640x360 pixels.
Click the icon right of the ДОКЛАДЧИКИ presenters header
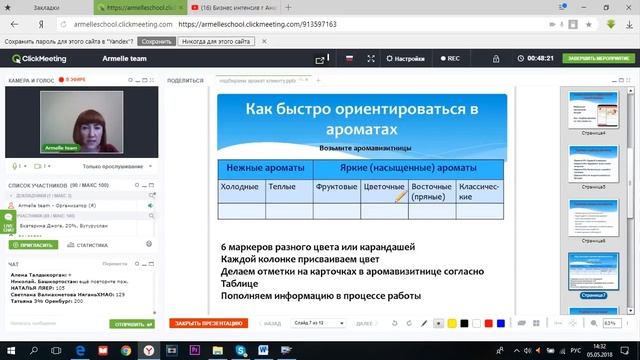(152, 196)
